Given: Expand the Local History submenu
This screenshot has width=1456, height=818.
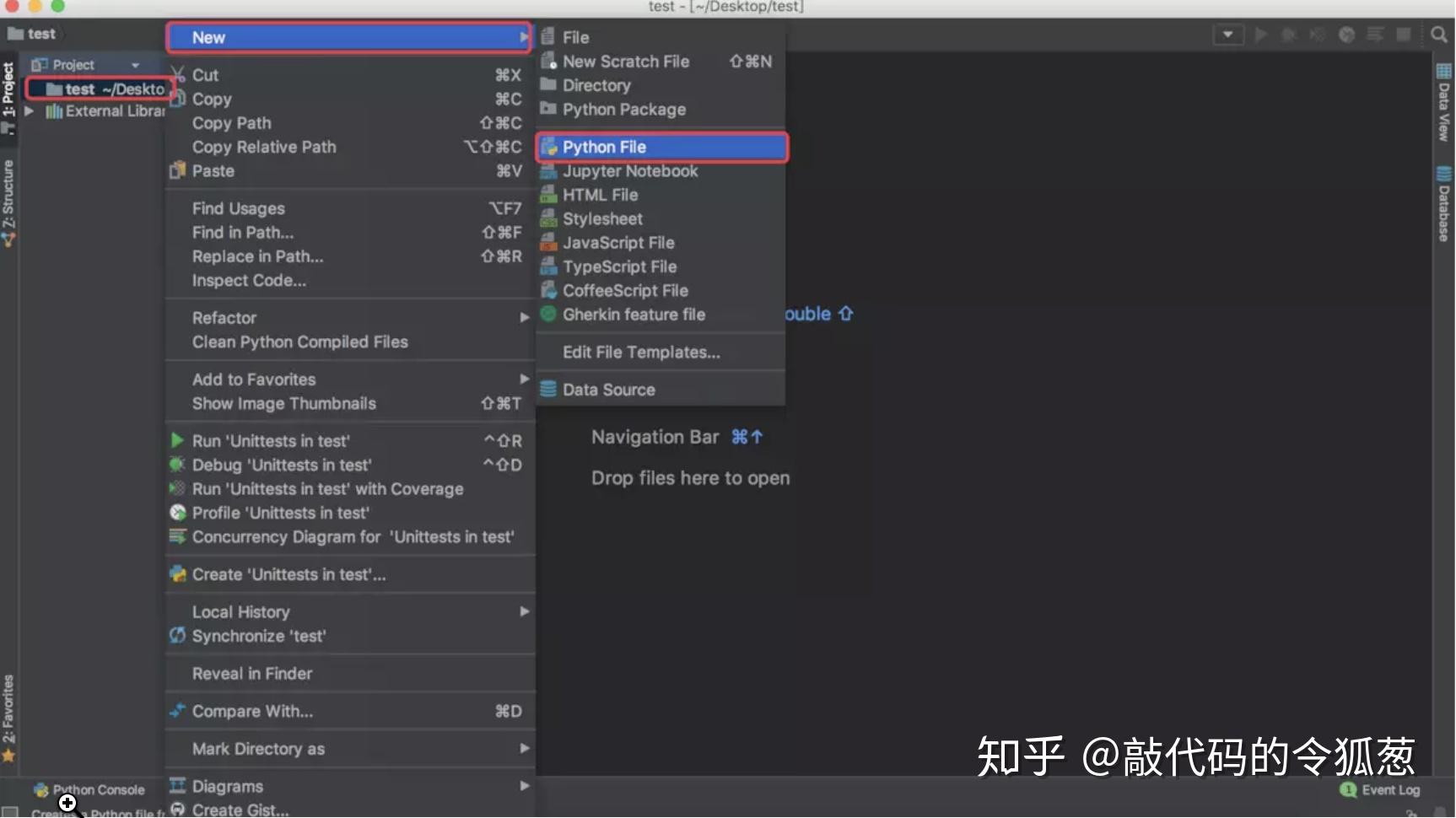Looking at the screenshot, I should point(240,611).
